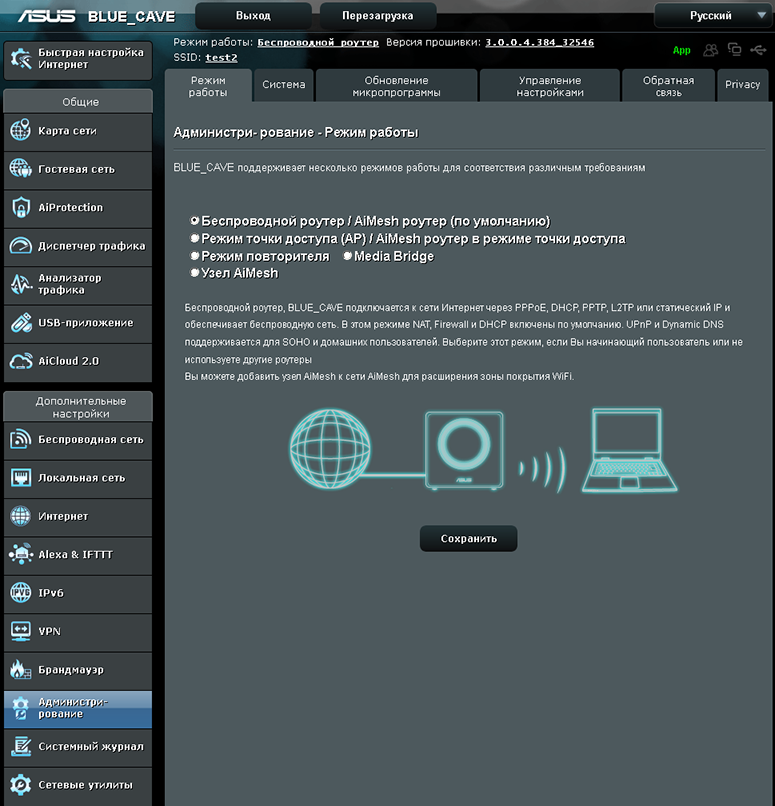This screenshot has width=775, height=806.
Task: Click the SSID test2 link
Action: tap(222, 58)
